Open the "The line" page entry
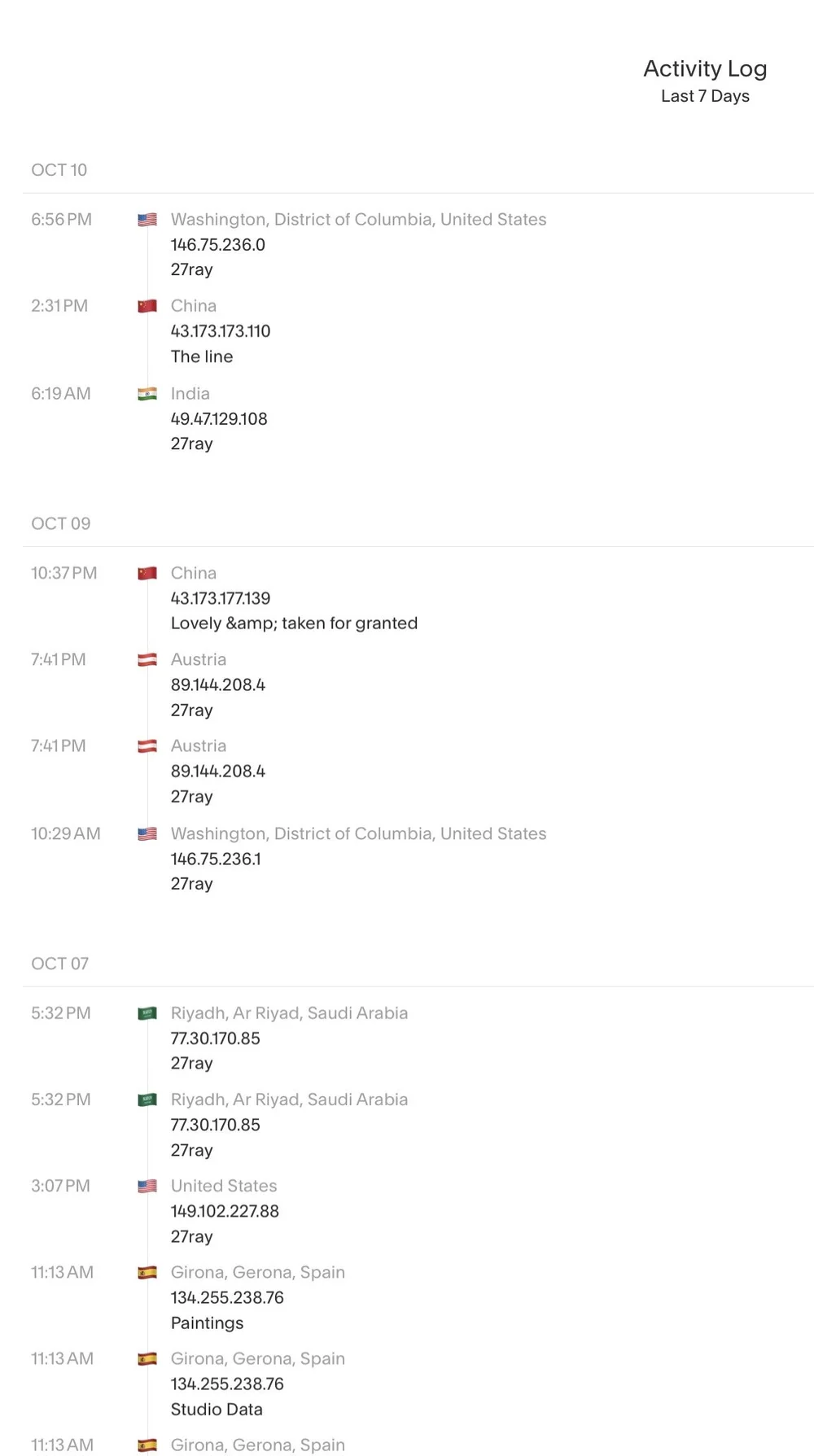This screenshot has width=814, height=1456. 202,356
